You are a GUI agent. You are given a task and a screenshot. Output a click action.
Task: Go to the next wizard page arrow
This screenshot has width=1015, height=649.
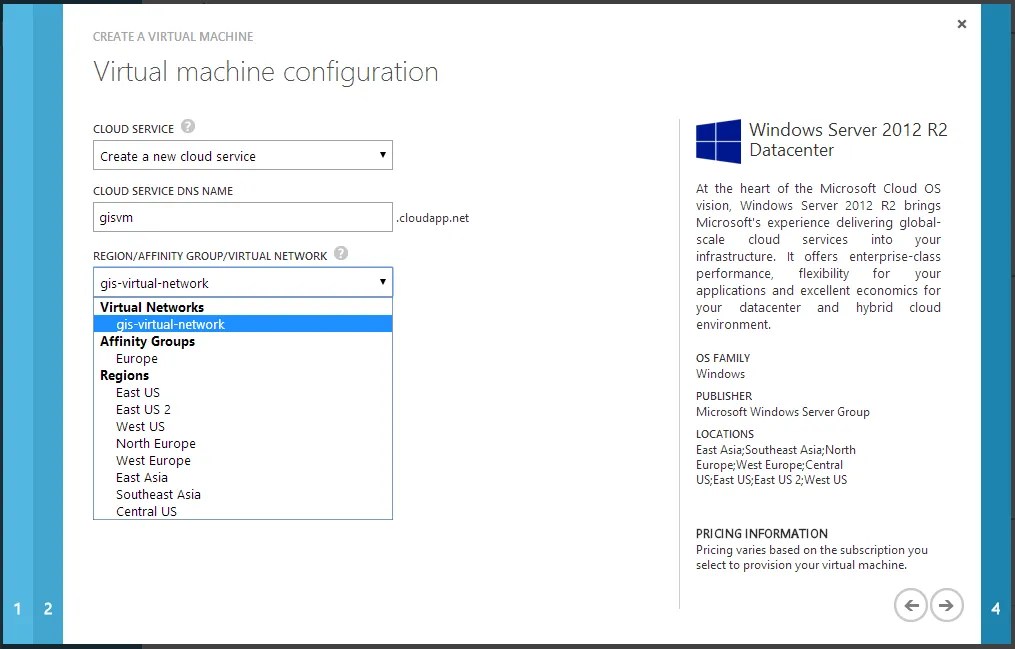tap(946, 605)
